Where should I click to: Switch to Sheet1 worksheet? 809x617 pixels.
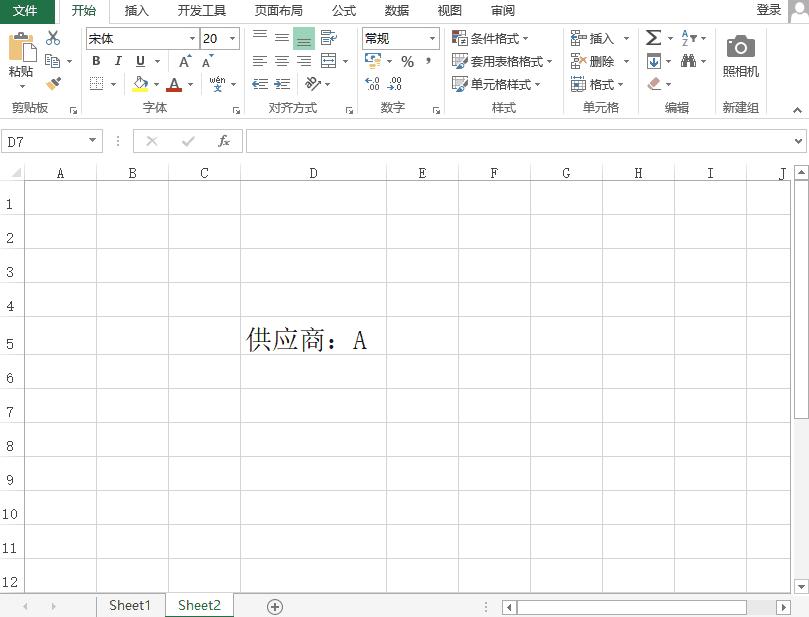[130, 604]
